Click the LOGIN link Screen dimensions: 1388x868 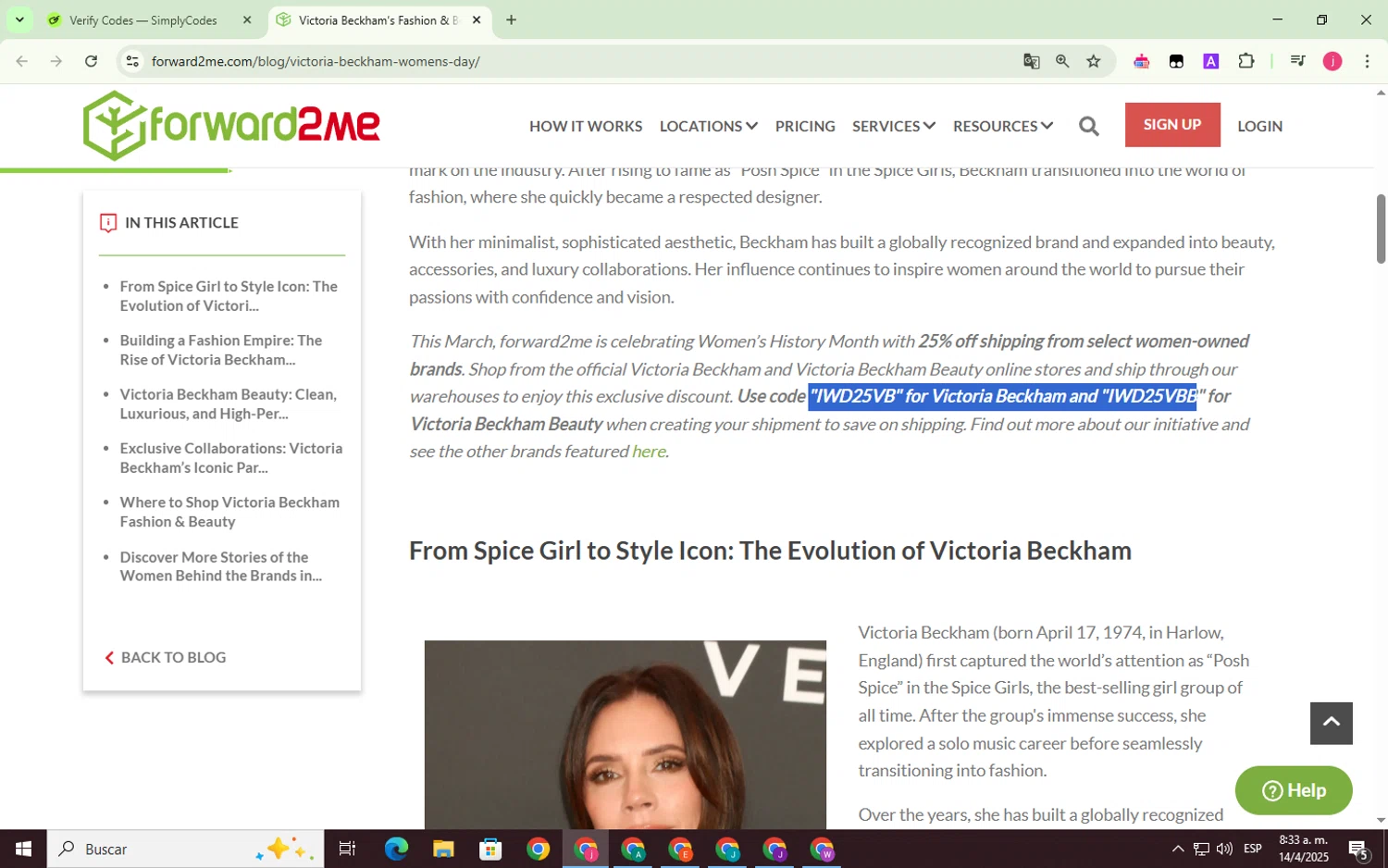tap(1260, 126)
